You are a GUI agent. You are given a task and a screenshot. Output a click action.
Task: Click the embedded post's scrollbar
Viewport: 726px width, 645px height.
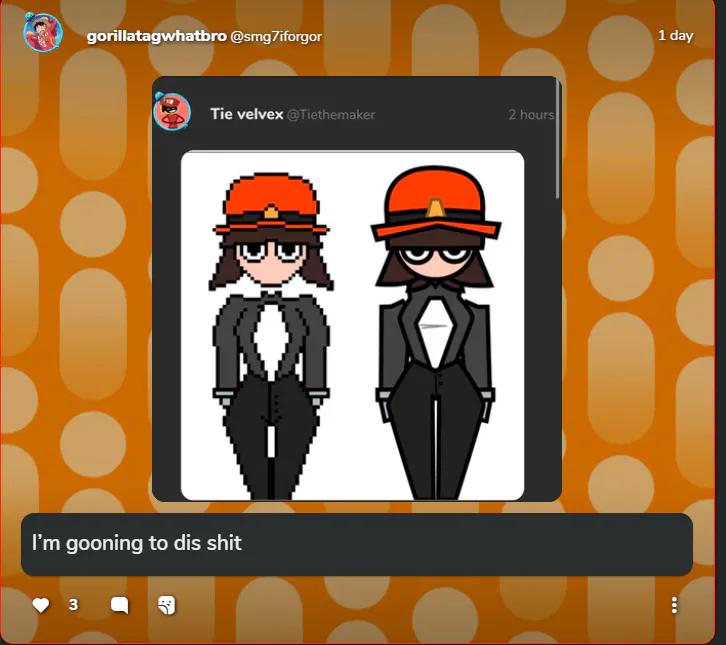click(558, 139)
